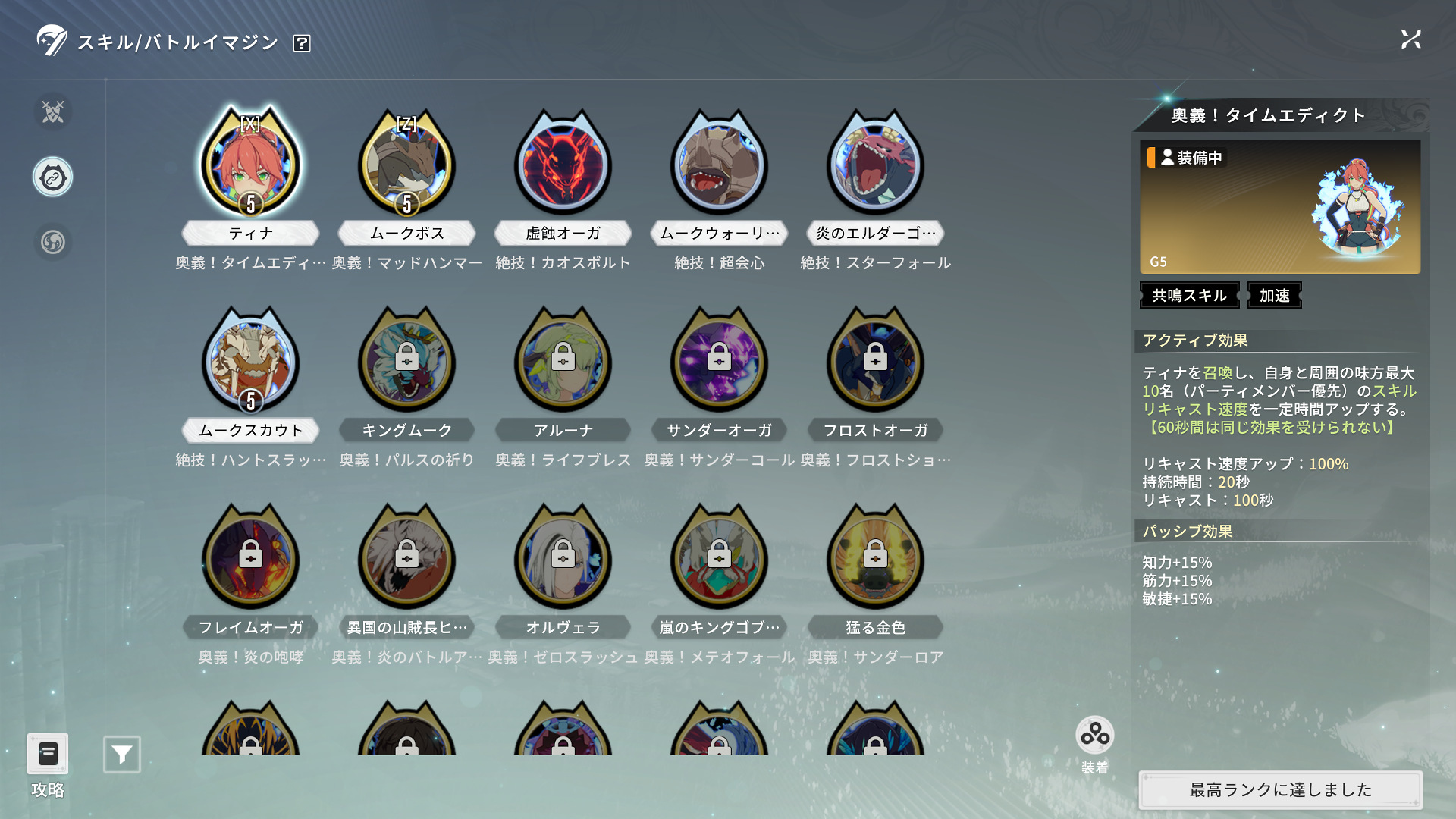
Task: Select the ティナ battle imagine icon
Action: pos(250,163)
